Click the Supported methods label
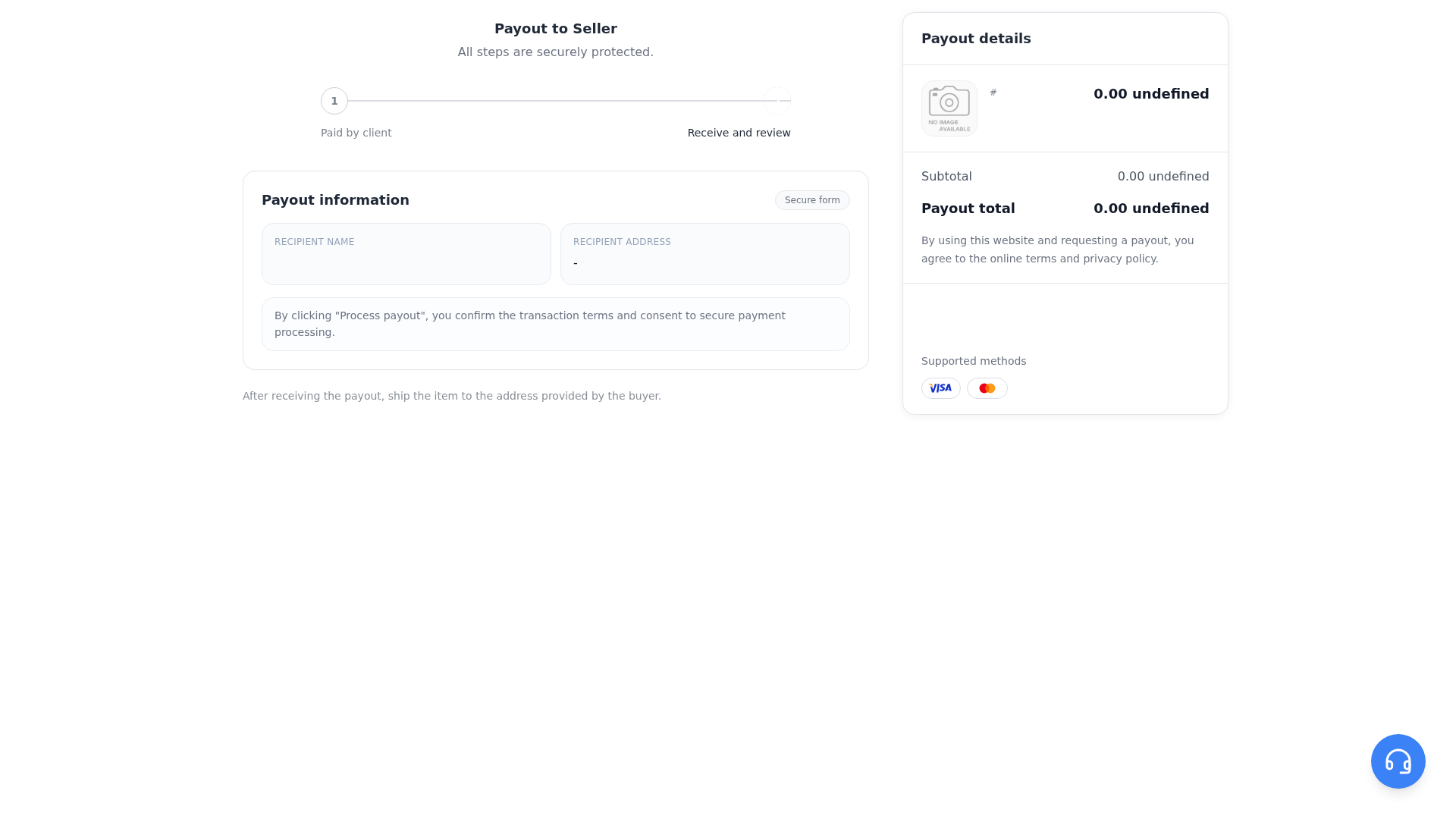Image resolution: width=1456 pixels, height=819 pixels. coord(974,361)
